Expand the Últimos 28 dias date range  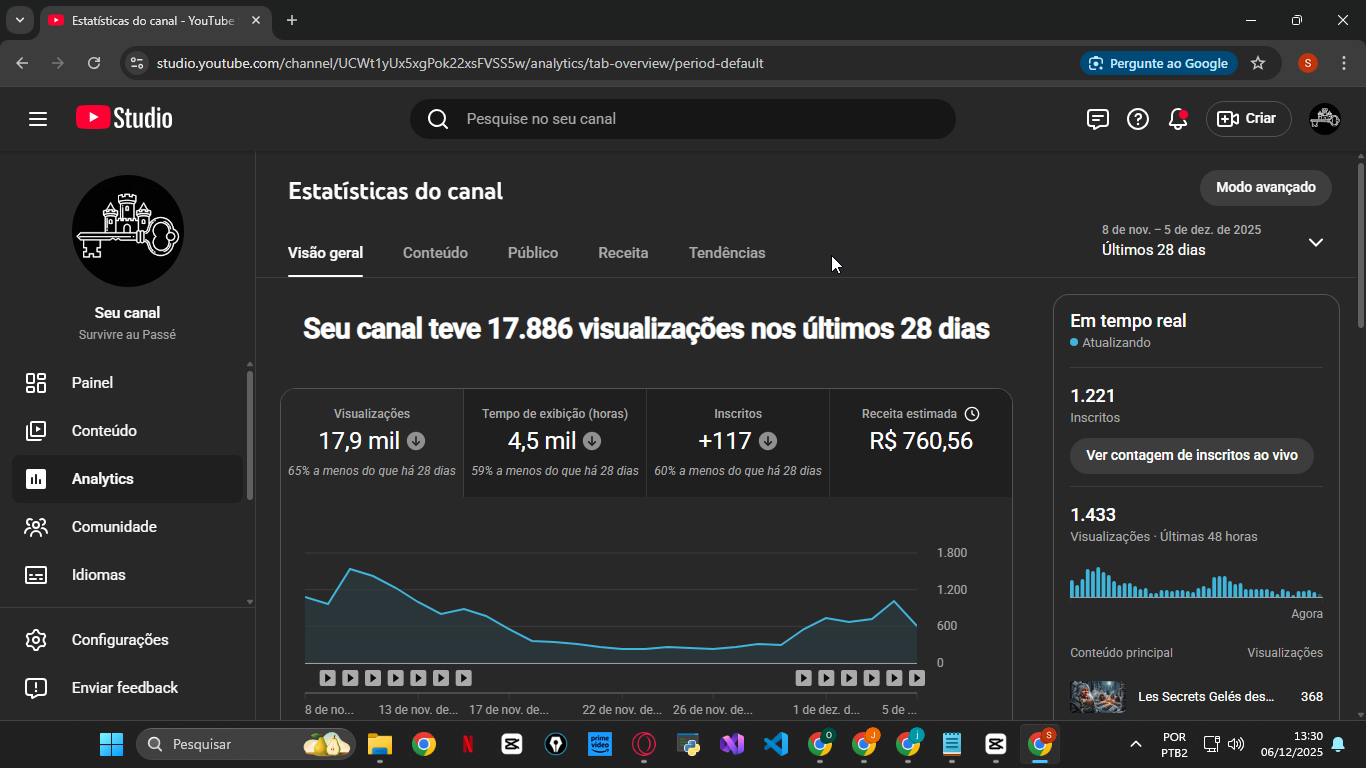coord(1315,242)
